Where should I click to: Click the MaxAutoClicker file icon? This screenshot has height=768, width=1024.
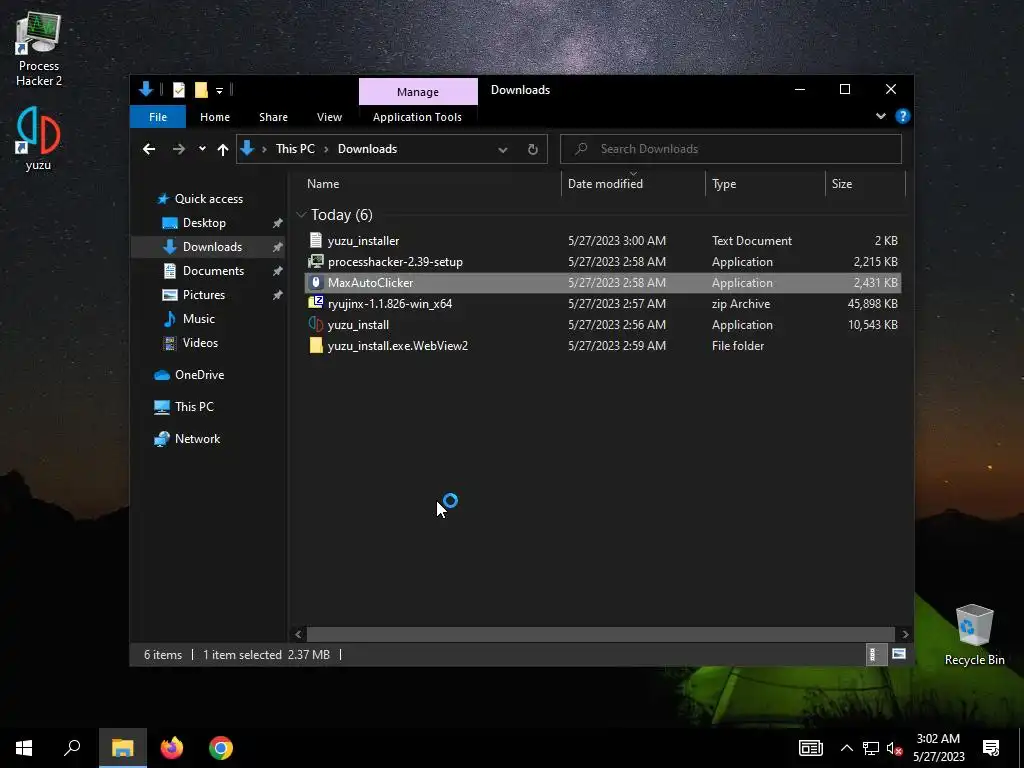316,283
